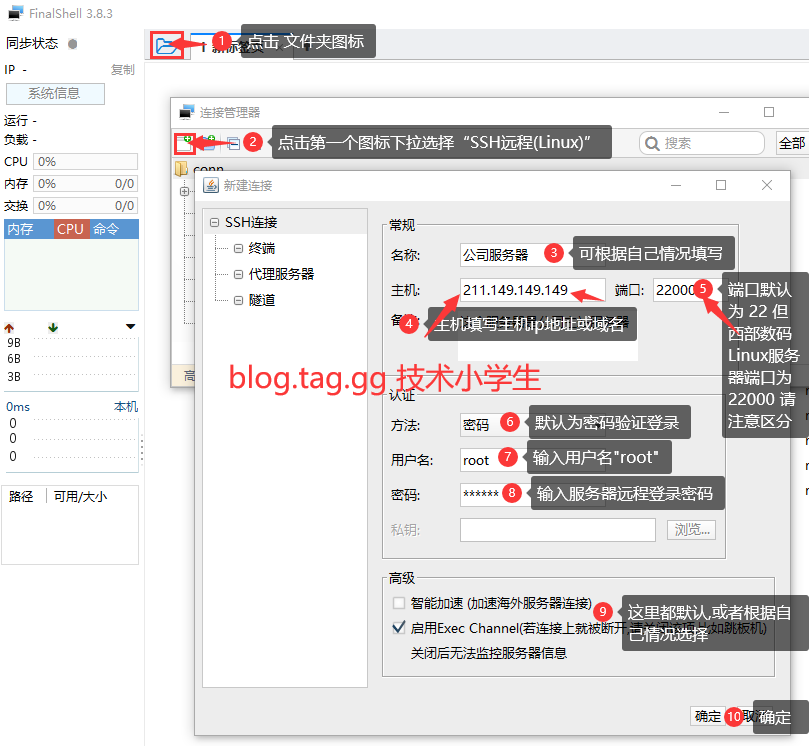Screen dimensions: 809x746
Task: Open connection manager via the folder icon
Action: pyautogui.click(x=166, y=45)
